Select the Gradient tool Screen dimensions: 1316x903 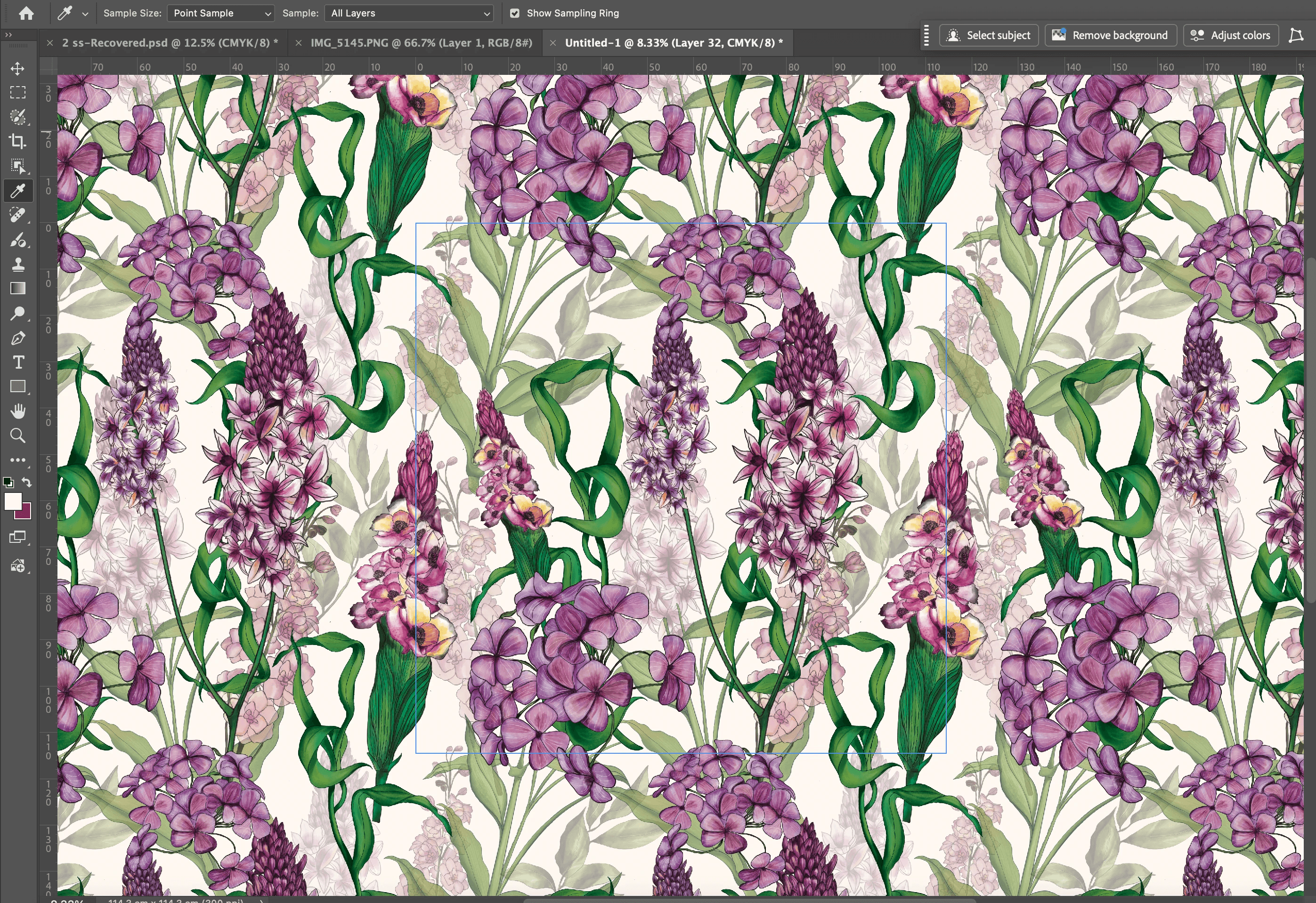pos(17,289)
